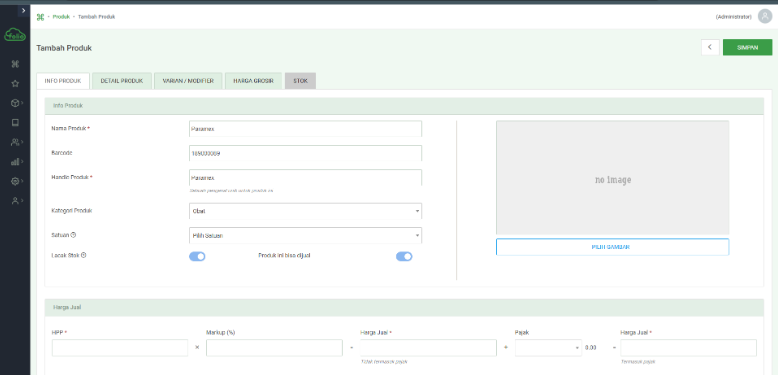Click the Harga Jual termasuk pajak field
This screenshot has height=375, width=778.
(x=689, y=348)
